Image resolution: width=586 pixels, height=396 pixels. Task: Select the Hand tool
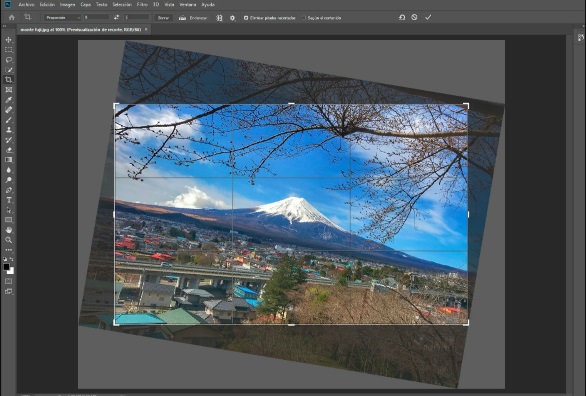click(x=9, y=230)
